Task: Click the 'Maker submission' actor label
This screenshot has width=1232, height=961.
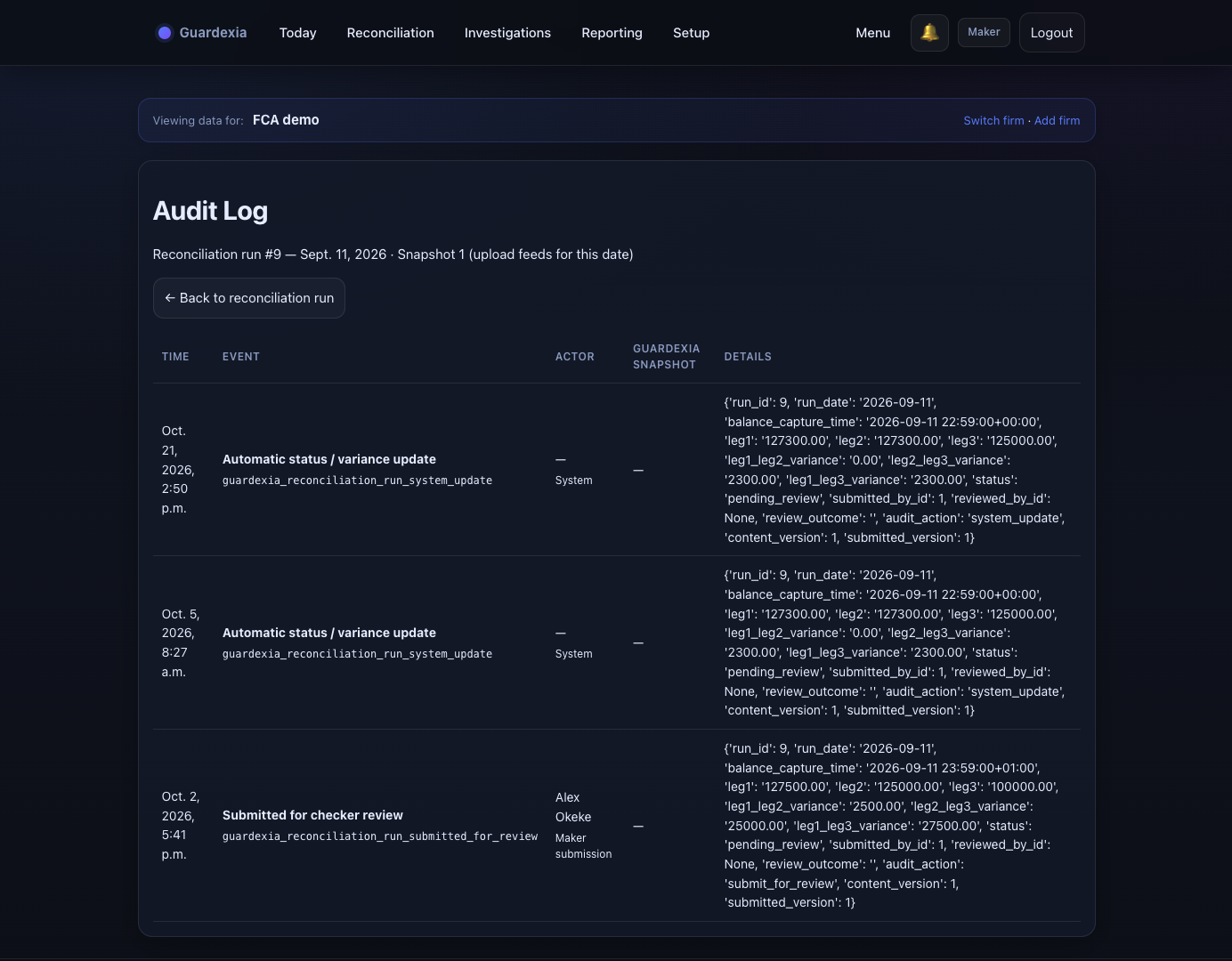Action: pos(583,846)
